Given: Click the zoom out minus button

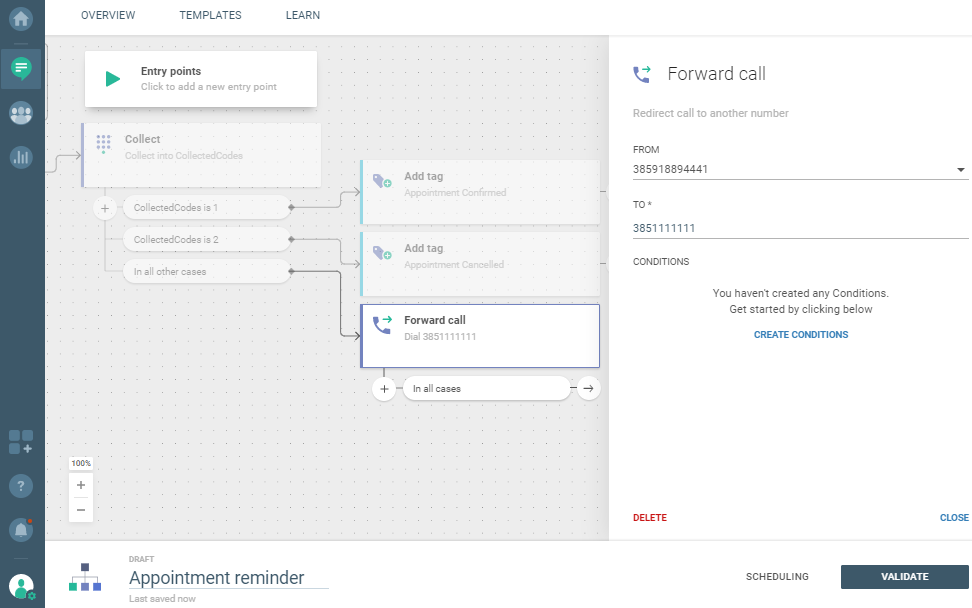Looking at the screenshot, I should coord(81,509).
